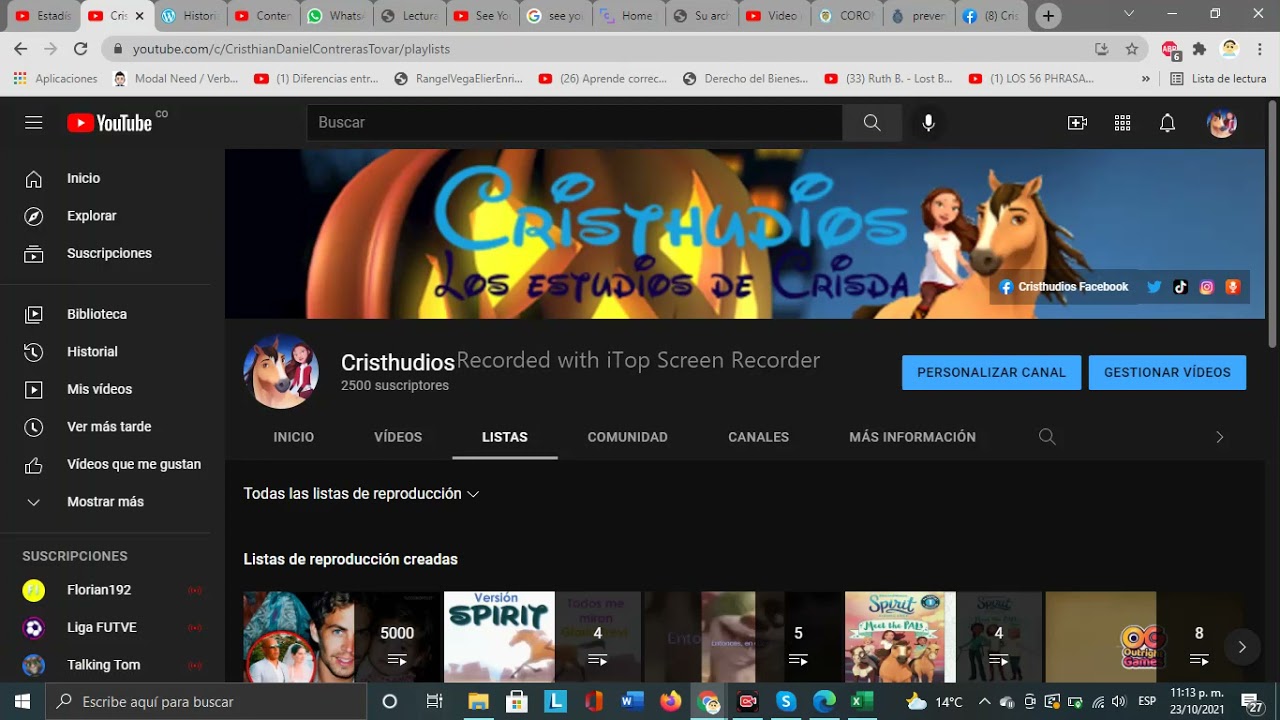
Task: Open the Instagram icon in banner
Action: [1207, 287]
